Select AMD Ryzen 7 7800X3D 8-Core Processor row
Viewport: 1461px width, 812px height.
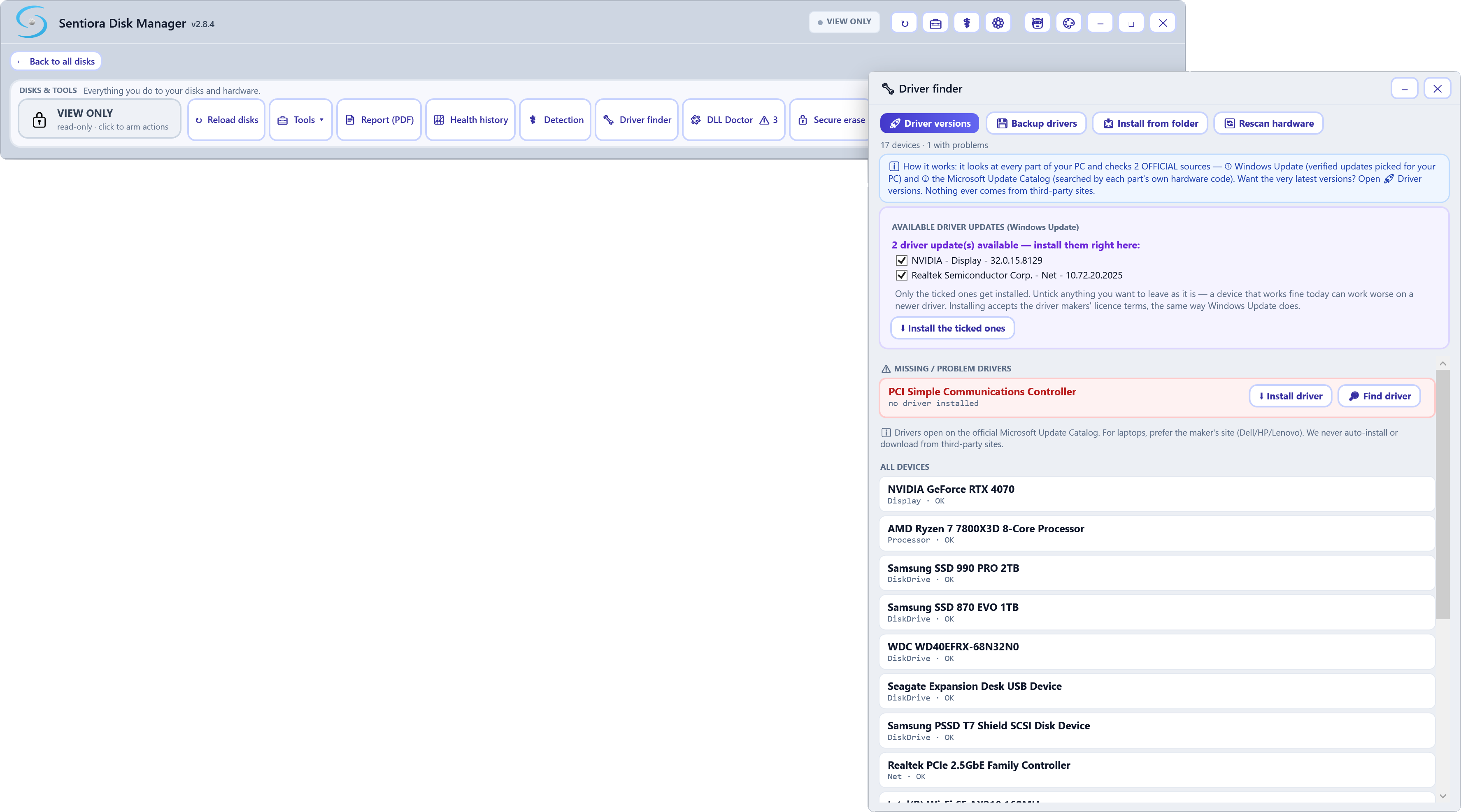pos(1157,534)
